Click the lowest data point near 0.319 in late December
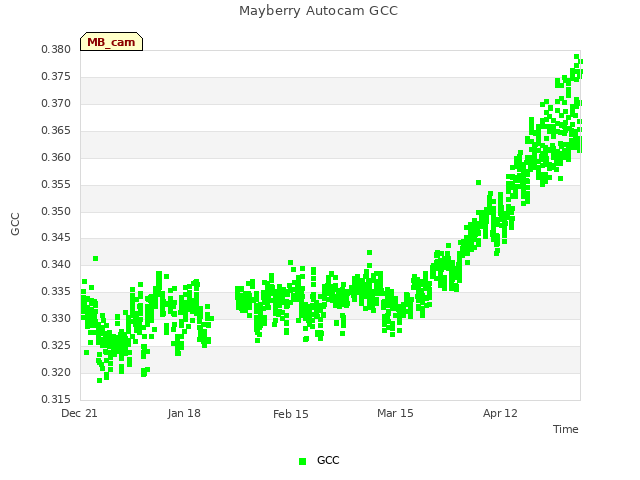640x480 pixels. coord(100,380)
